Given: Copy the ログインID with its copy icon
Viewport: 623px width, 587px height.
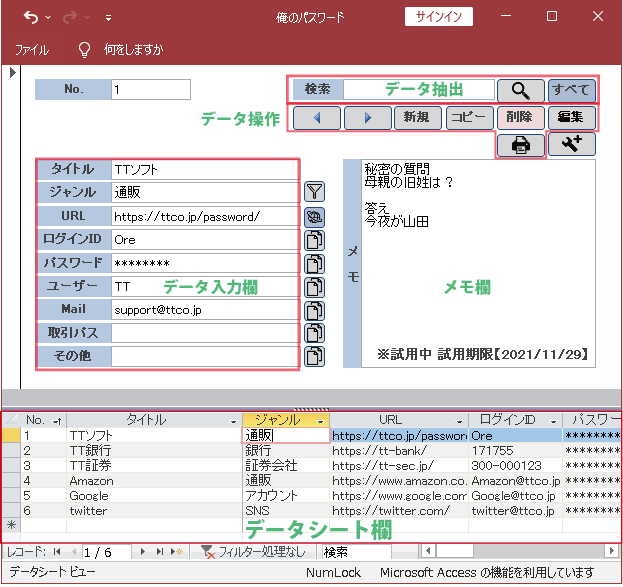Looking at the screenshot, I should (315, 240).
